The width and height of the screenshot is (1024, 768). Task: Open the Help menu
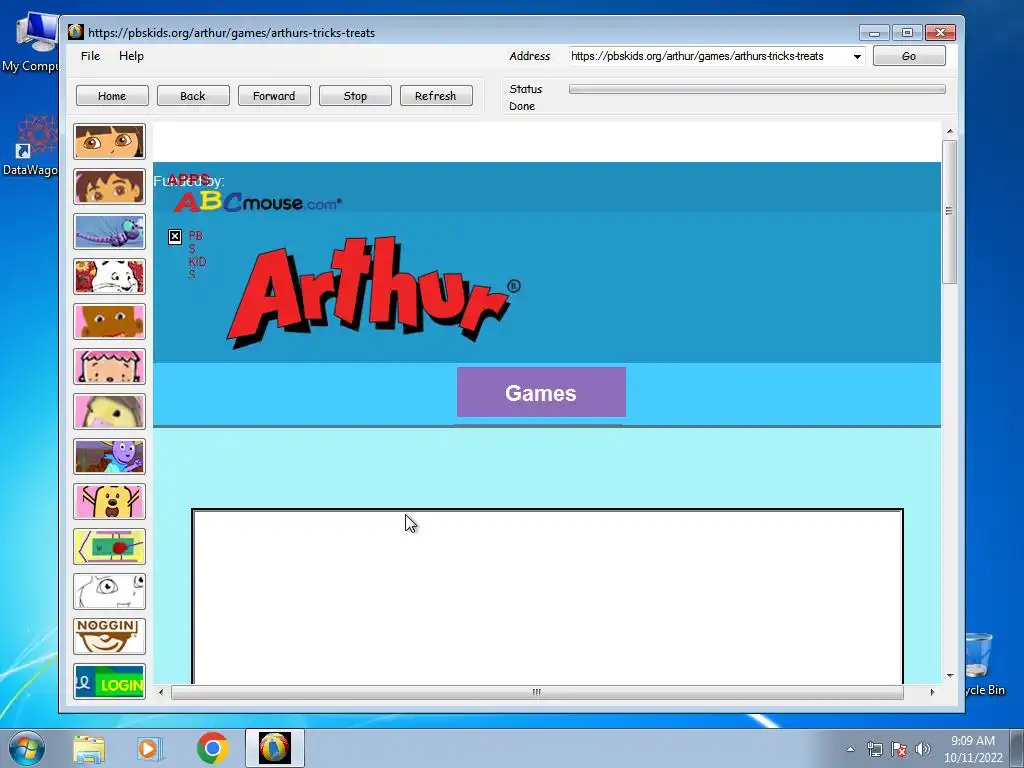[131, 56]
